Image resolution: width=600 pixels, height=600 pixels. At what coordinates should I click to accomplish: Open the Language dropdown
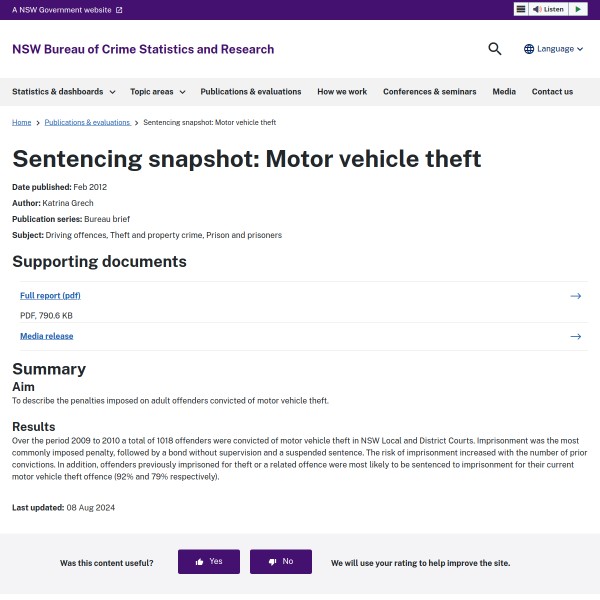click(x=554, y=49)
